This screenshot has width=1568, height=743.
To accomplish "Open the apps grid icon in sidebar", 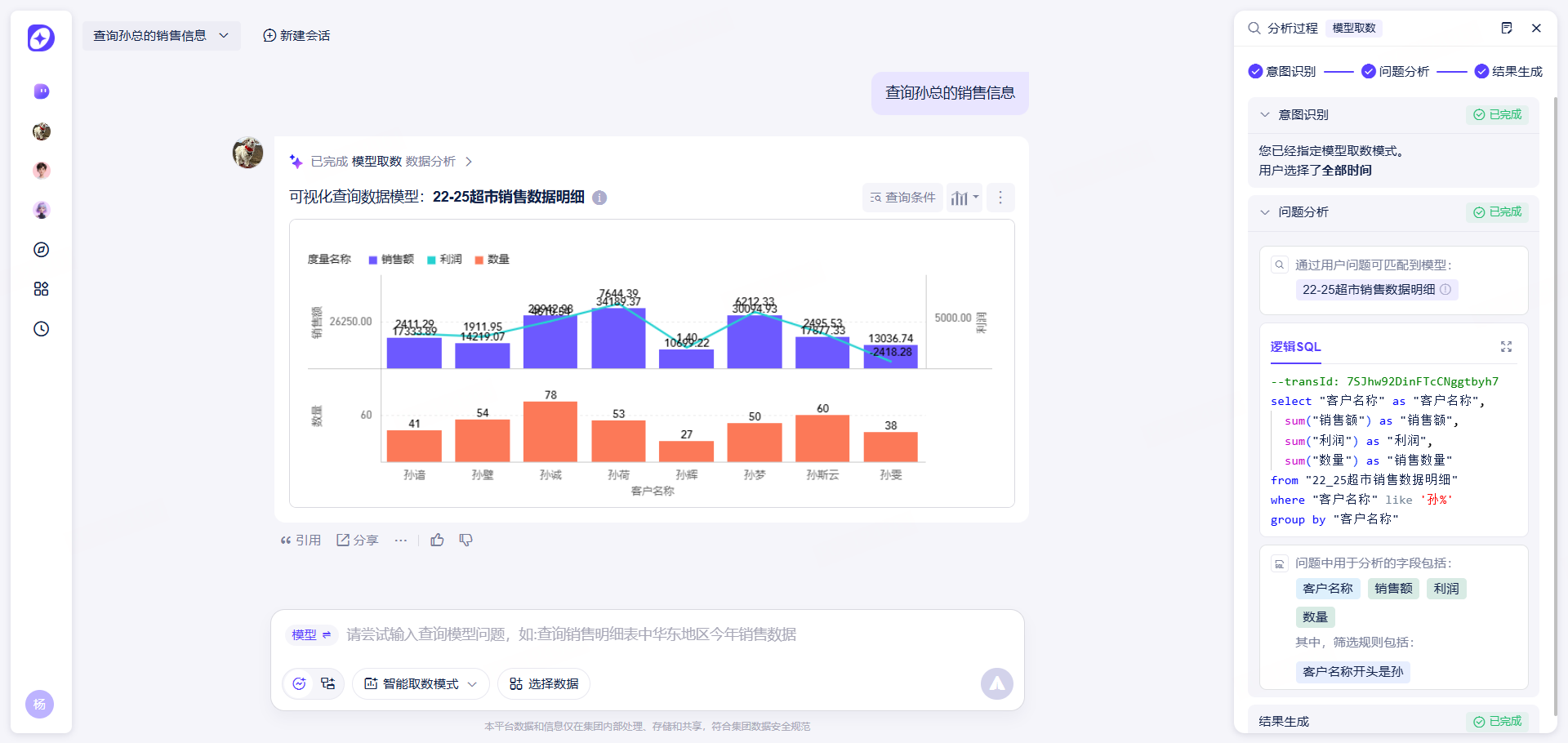I will [42, 289].
